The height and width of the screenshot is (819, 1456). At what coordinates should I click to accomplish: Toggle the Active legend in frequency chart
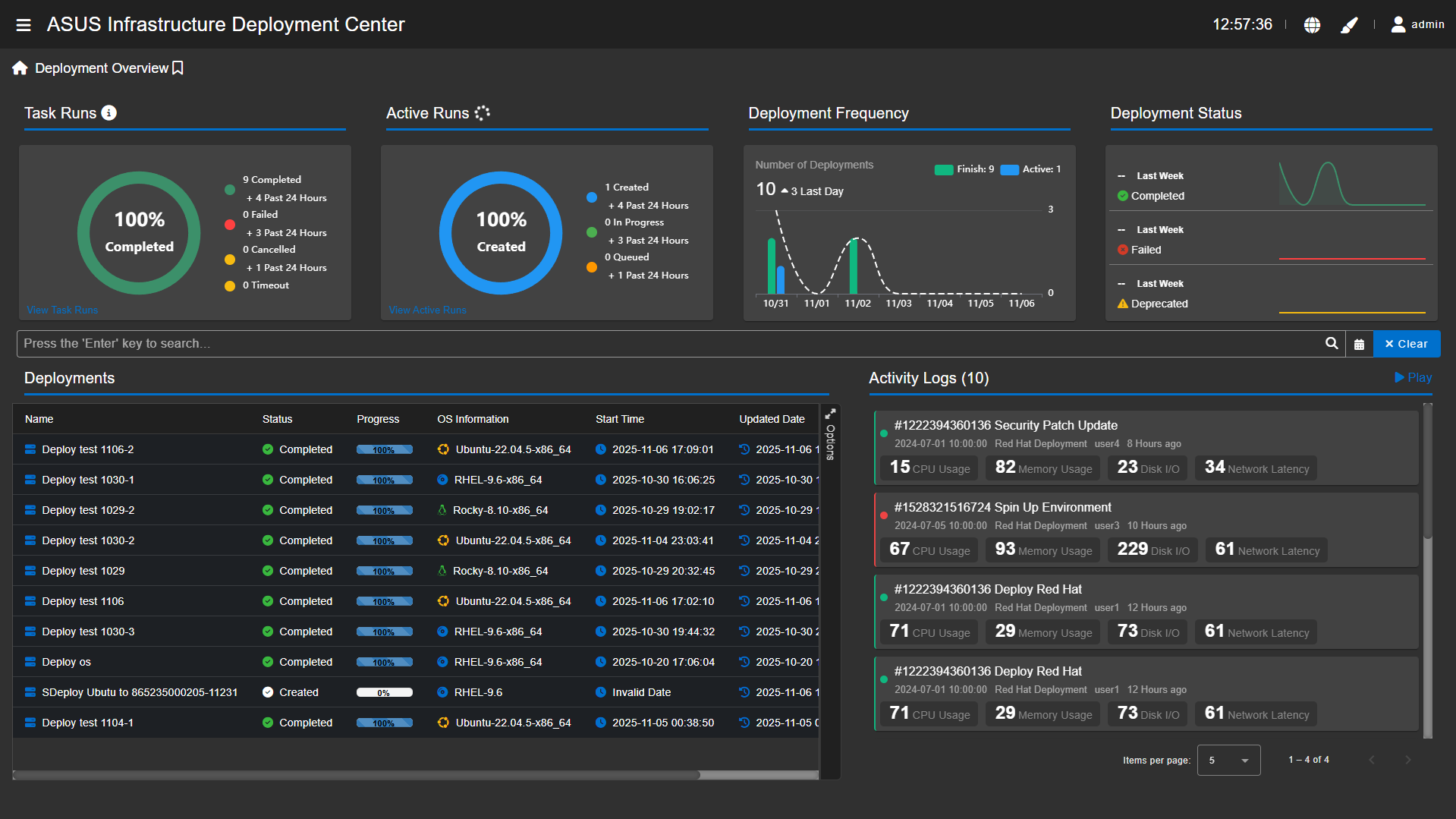coord(1030,169)
